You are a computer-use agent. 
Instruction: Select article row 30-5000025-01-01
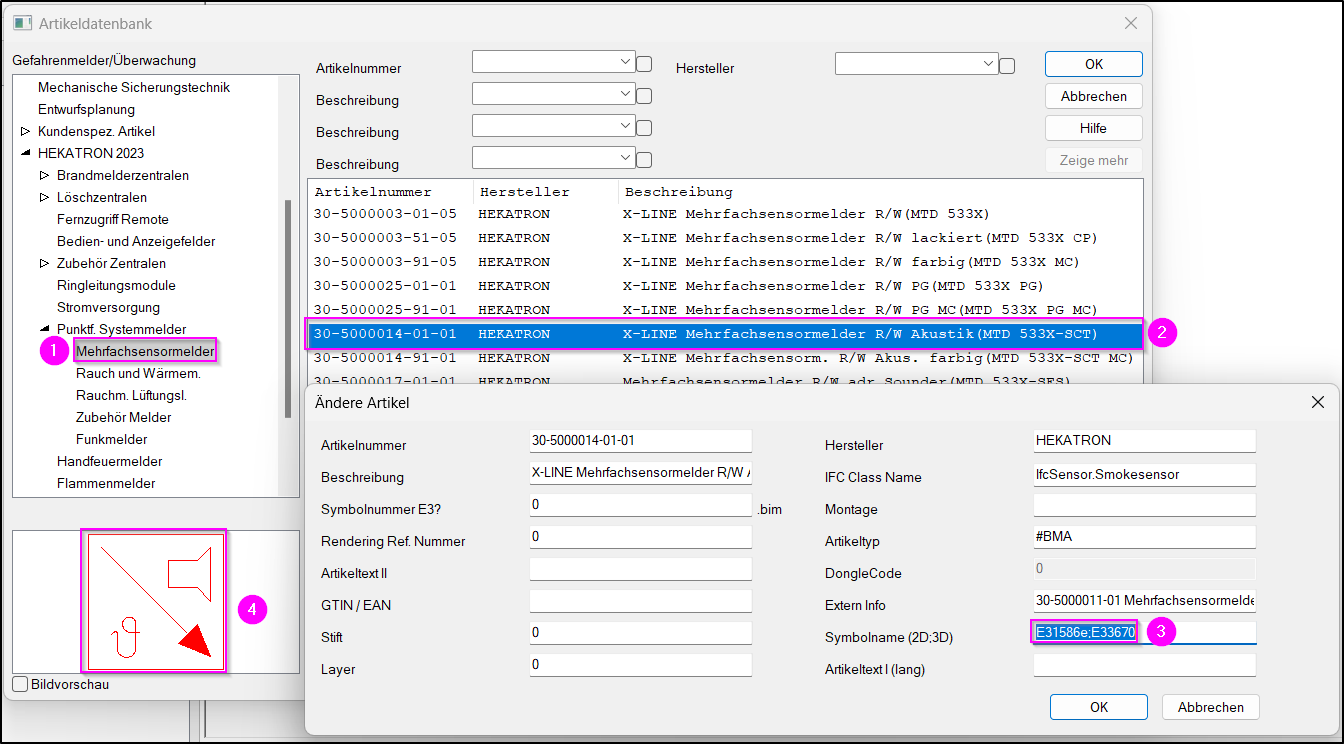pyautogui.click(x=726, y=285)
